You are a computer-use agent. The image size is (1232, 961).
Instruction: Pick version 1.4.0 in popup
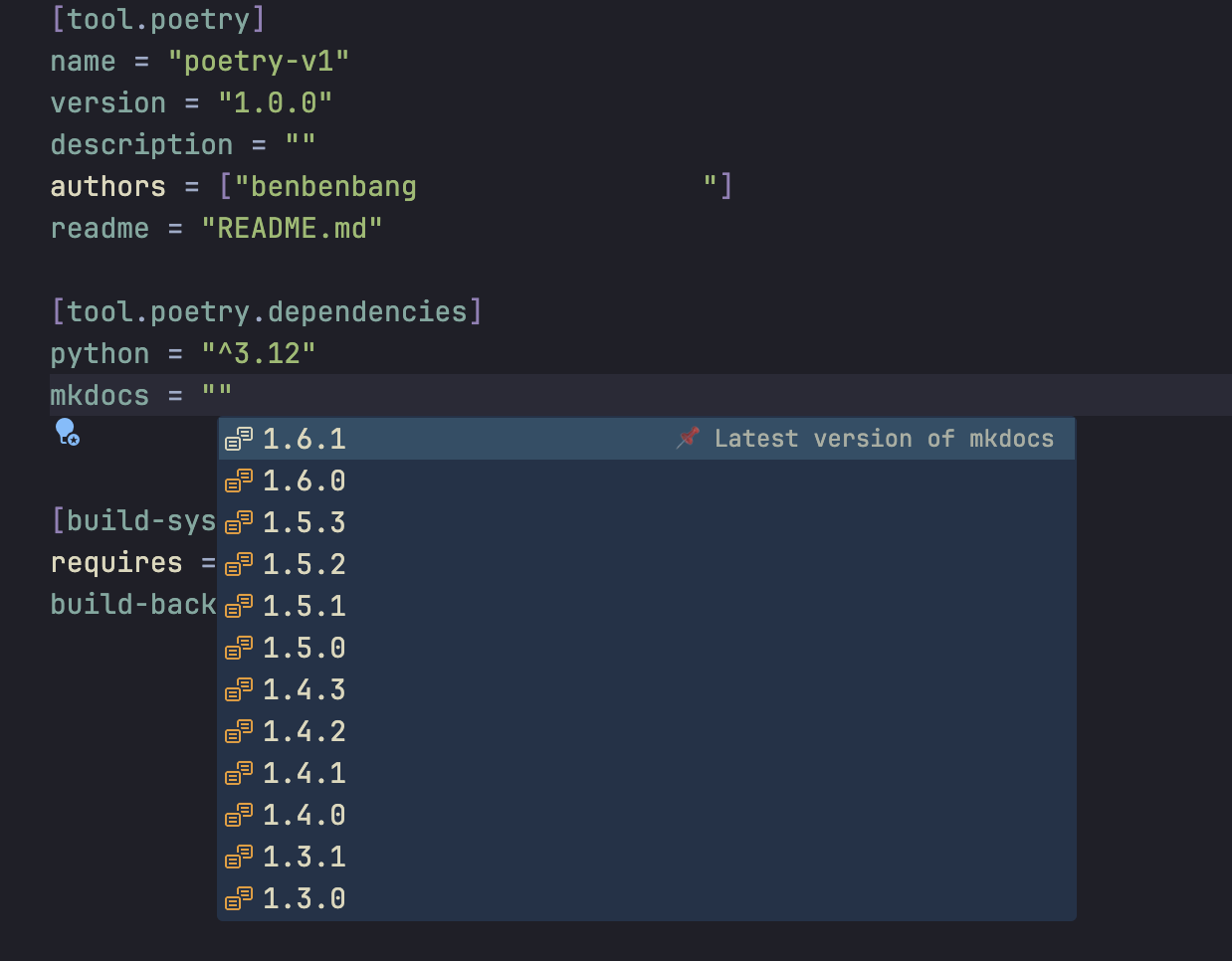pos(647,815)
